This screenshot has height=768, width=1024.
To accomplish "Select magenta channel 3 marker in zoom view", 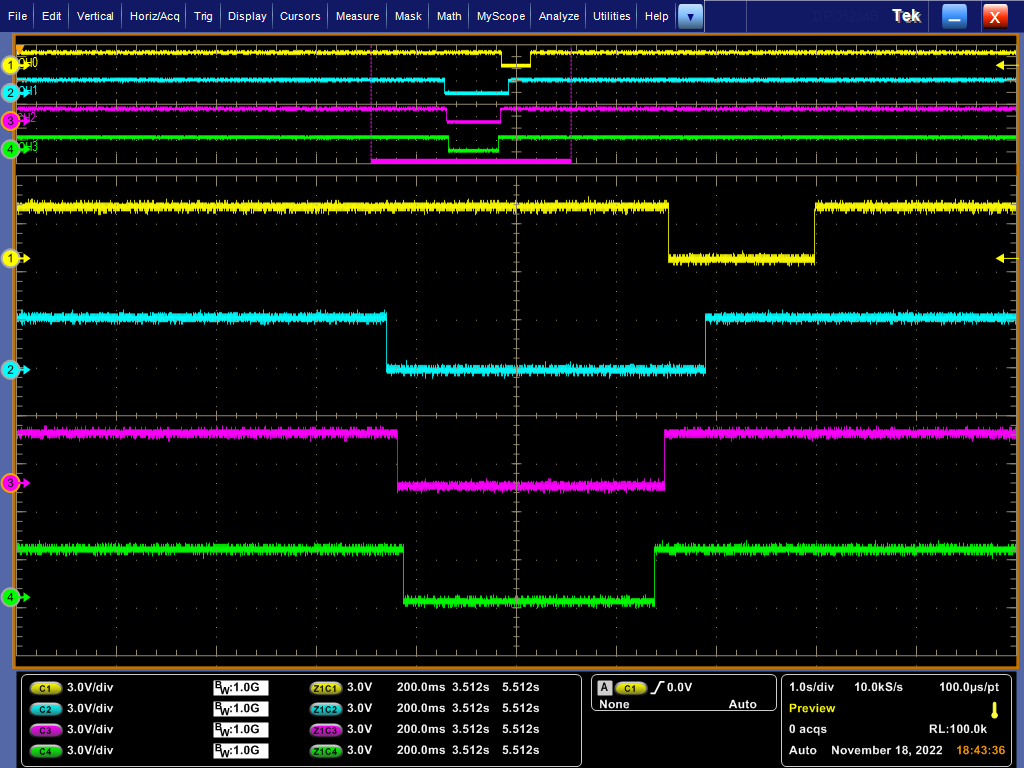I will coord(12,483).
